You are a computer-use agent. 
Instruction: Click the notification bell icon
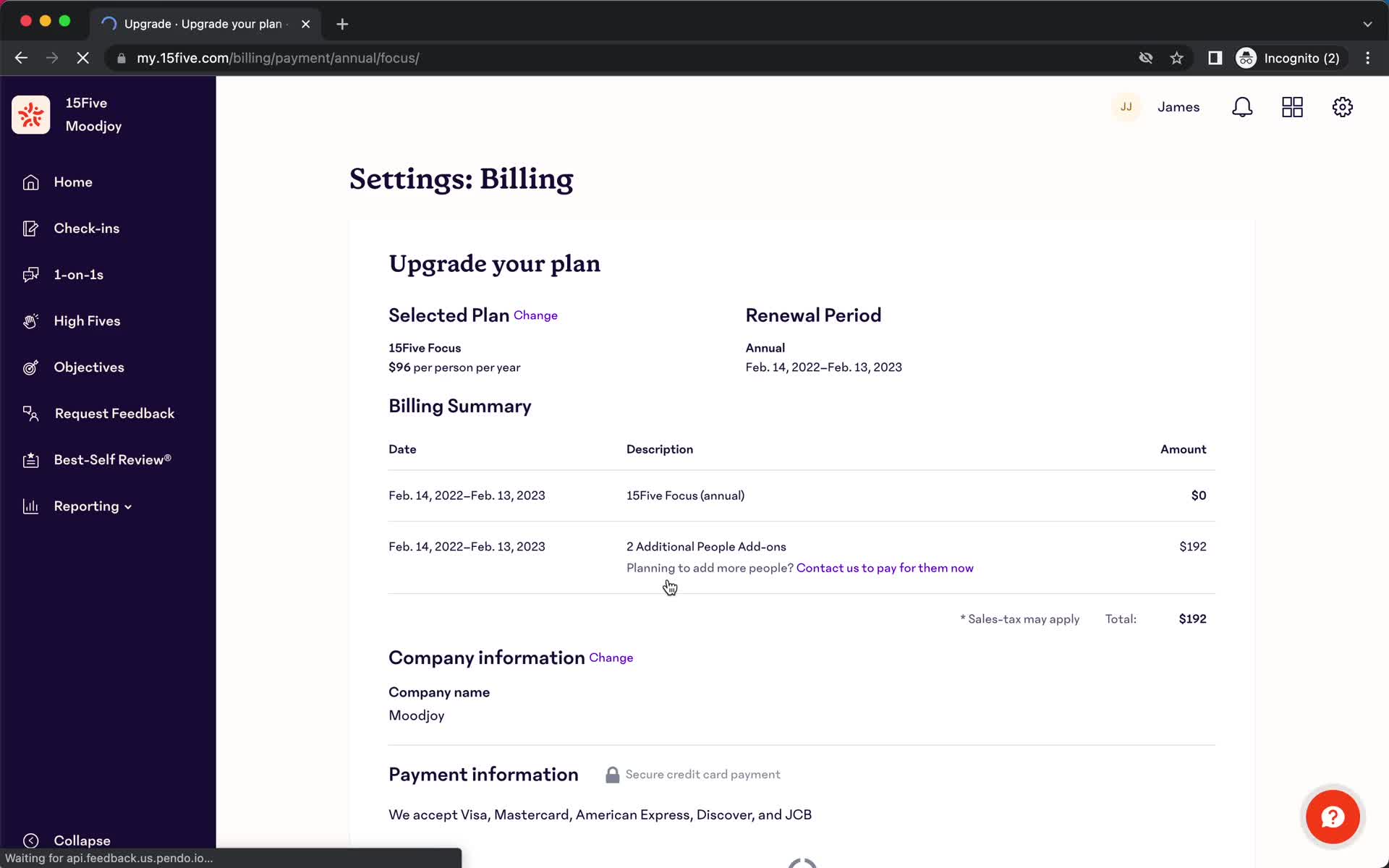click(x=1243, y=107)
